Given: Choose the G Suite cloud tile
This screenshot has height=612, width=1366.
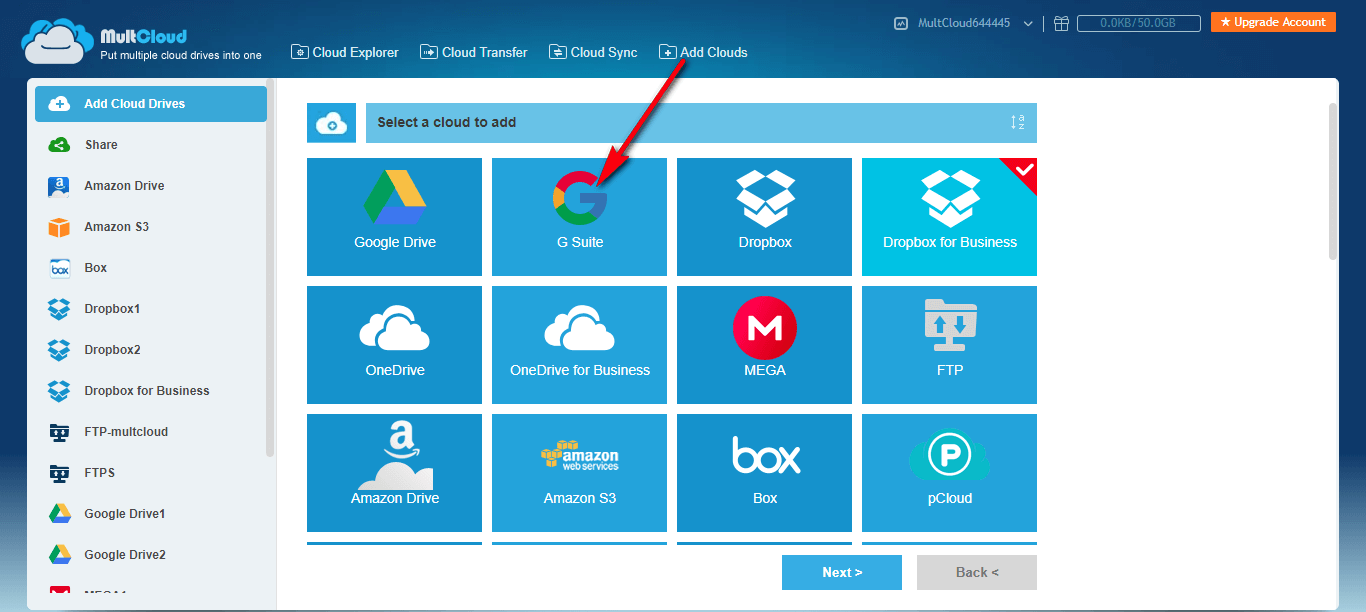Looking at the screenshot, I should coord(579,216).
